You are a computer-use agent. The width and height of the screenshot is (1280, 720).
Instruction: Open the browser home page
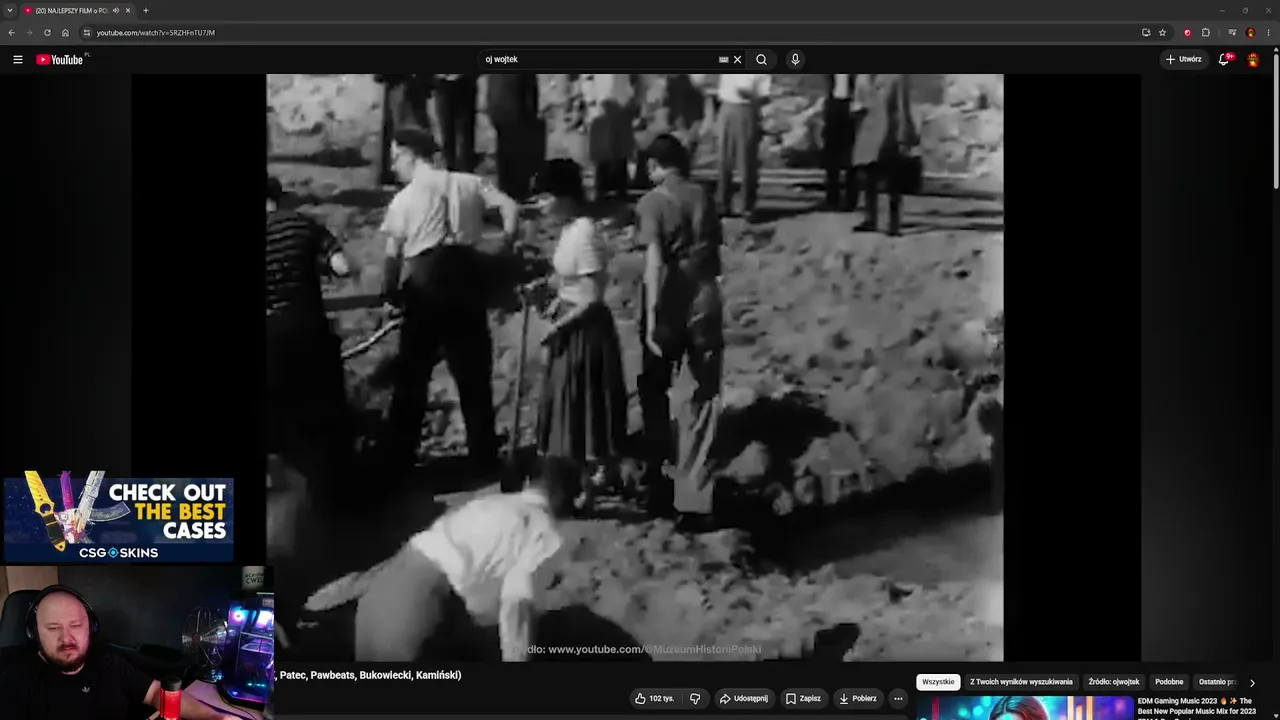click(65, 33)
